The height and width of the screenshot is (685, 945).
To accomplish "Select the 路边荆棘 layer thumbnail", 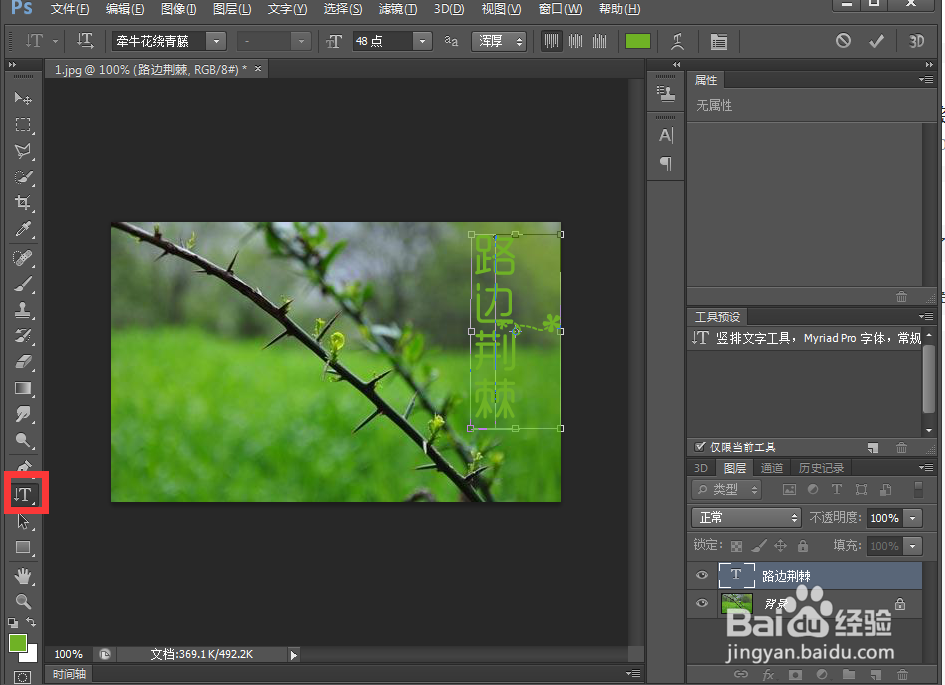I will 736,575.
